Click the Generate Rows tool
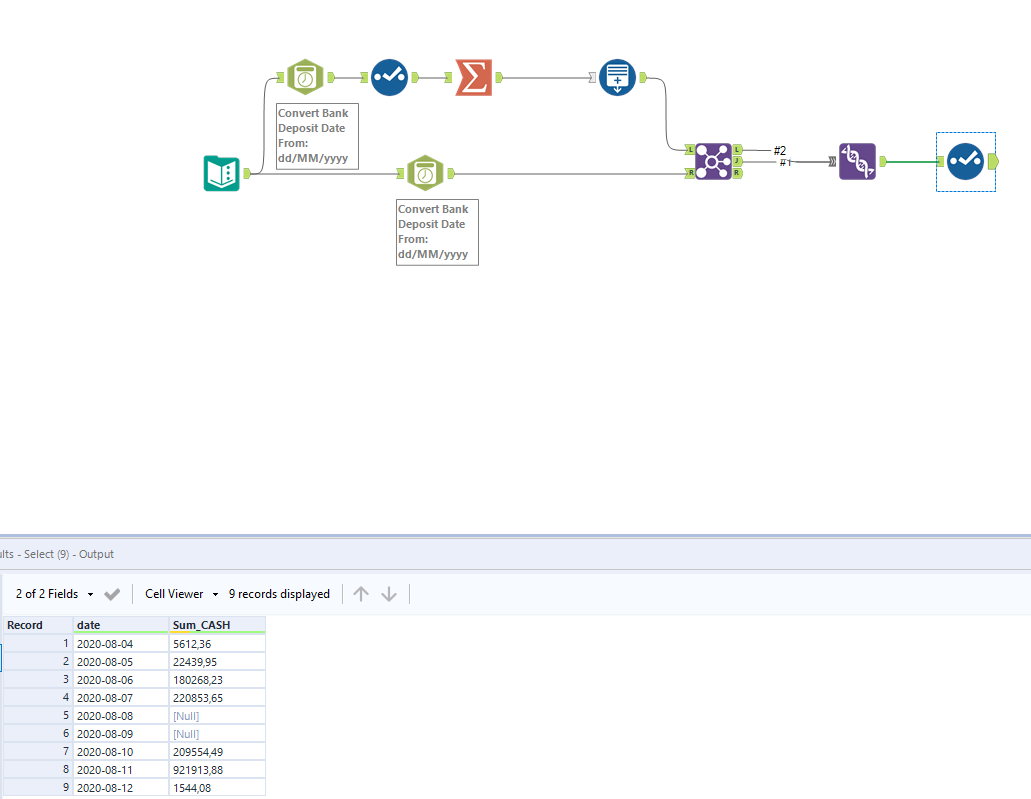The height and width of the screenshot is (799, 1031). click(x=617, y=77)
